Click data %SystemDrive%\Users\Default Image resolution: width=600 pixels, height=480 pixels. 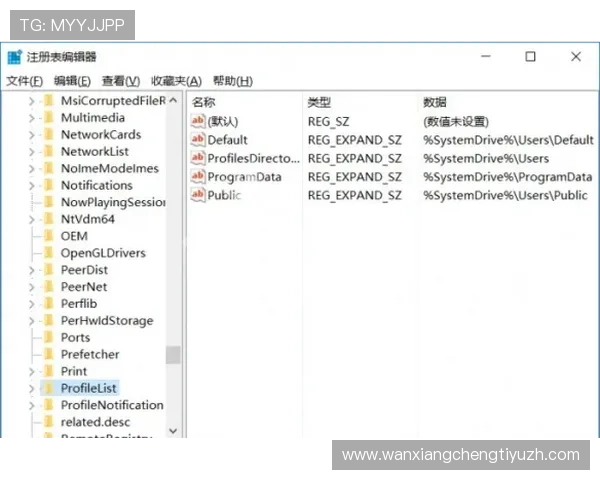click(509, 140)
